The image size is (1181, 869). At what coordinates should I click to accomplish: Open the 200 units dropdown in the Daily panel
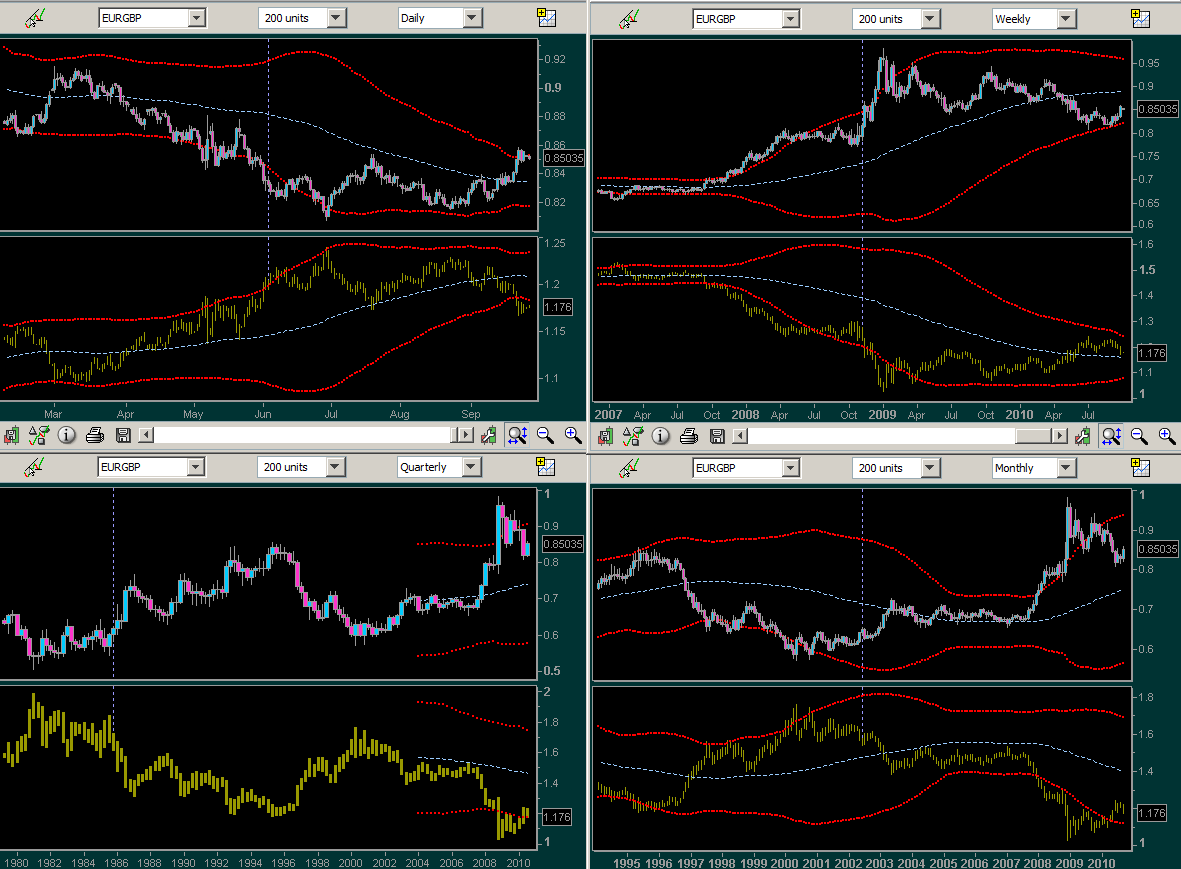click(337, 18)
